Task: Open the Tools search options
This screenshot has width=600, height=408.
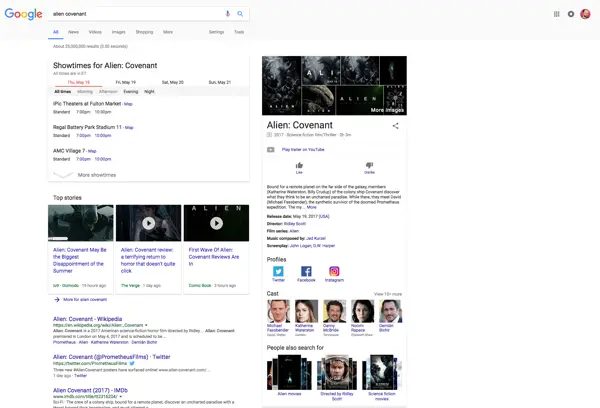Action: tap(239, 32)
